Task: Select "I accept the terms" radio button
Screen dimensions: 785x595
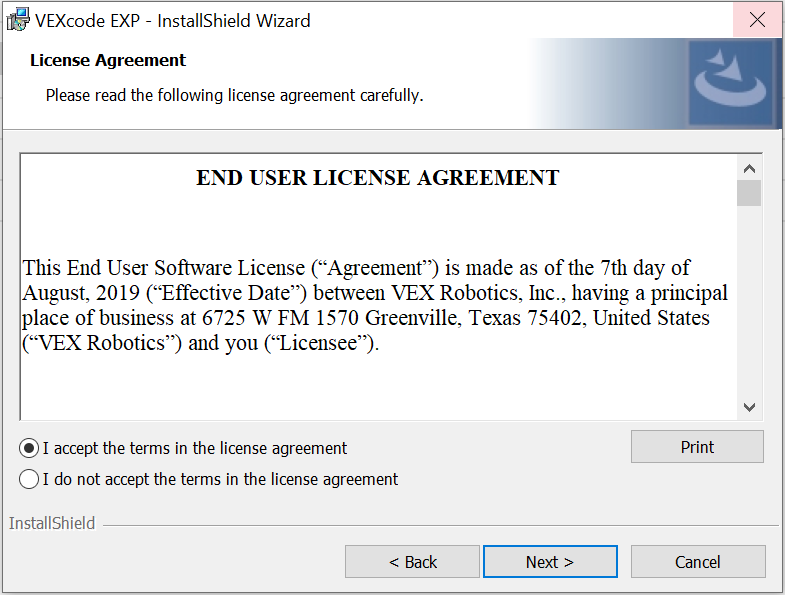Action: (29, 448)
